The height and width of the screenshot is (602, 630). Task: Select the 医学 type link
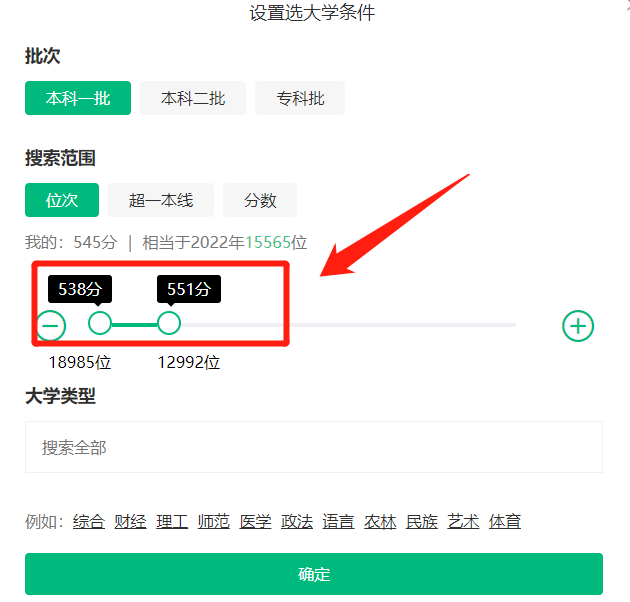[255, 522]
